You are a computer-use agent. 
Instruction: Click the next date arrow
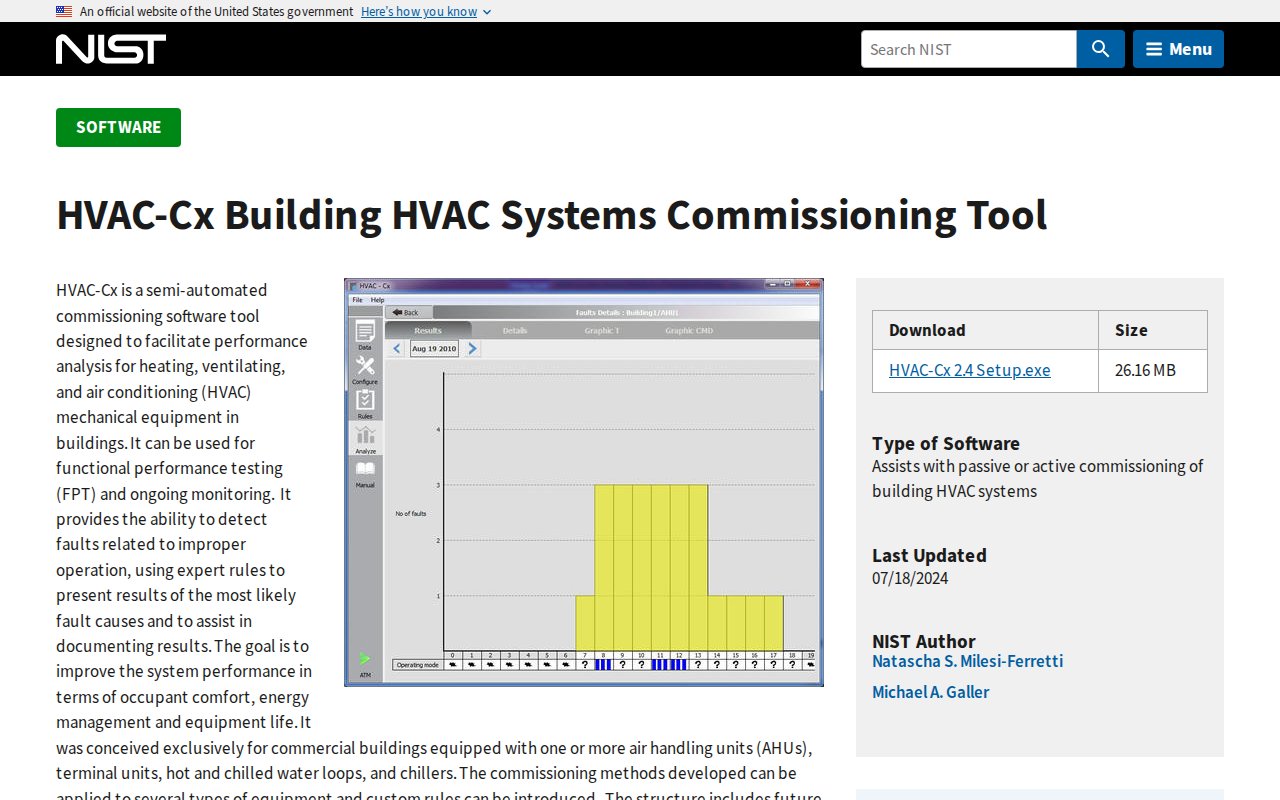473,349
